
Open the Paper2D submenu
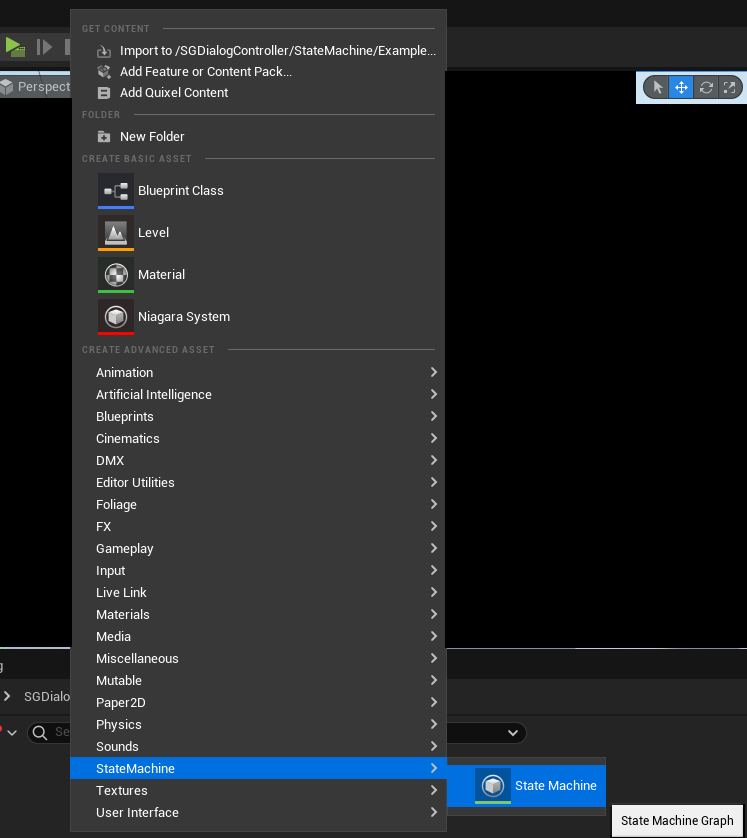click(x=258, y=702)
